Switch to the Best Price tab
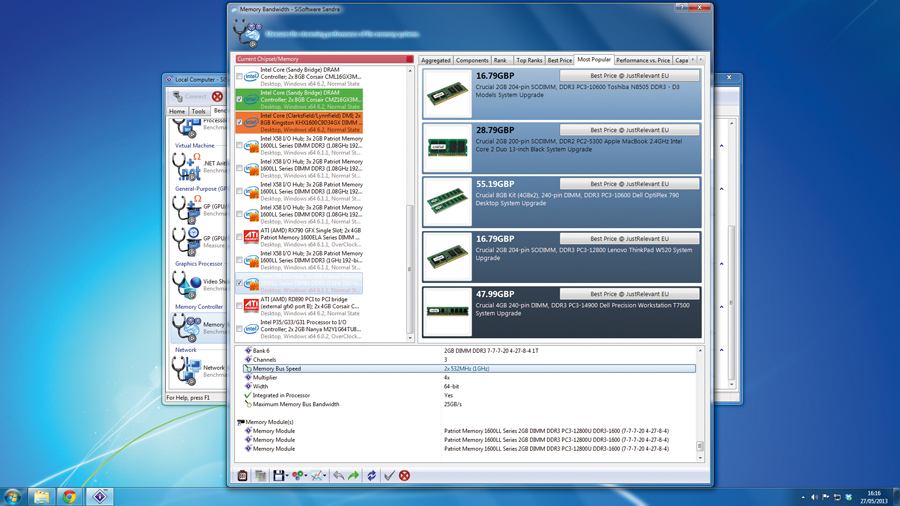 point(560,60)
